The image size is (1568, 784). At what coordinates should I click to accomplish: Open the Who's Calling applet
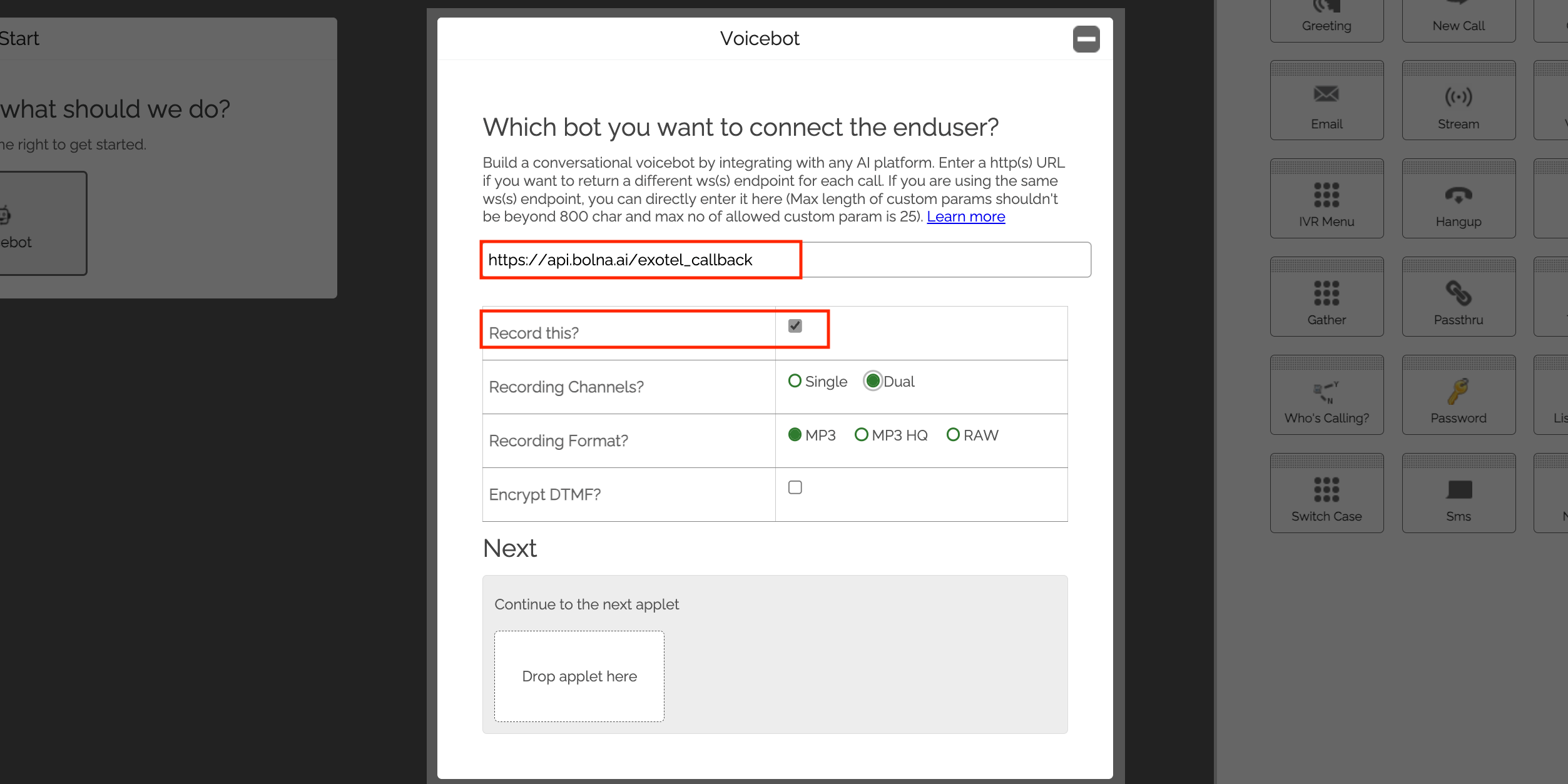(x=1326, y=394)
